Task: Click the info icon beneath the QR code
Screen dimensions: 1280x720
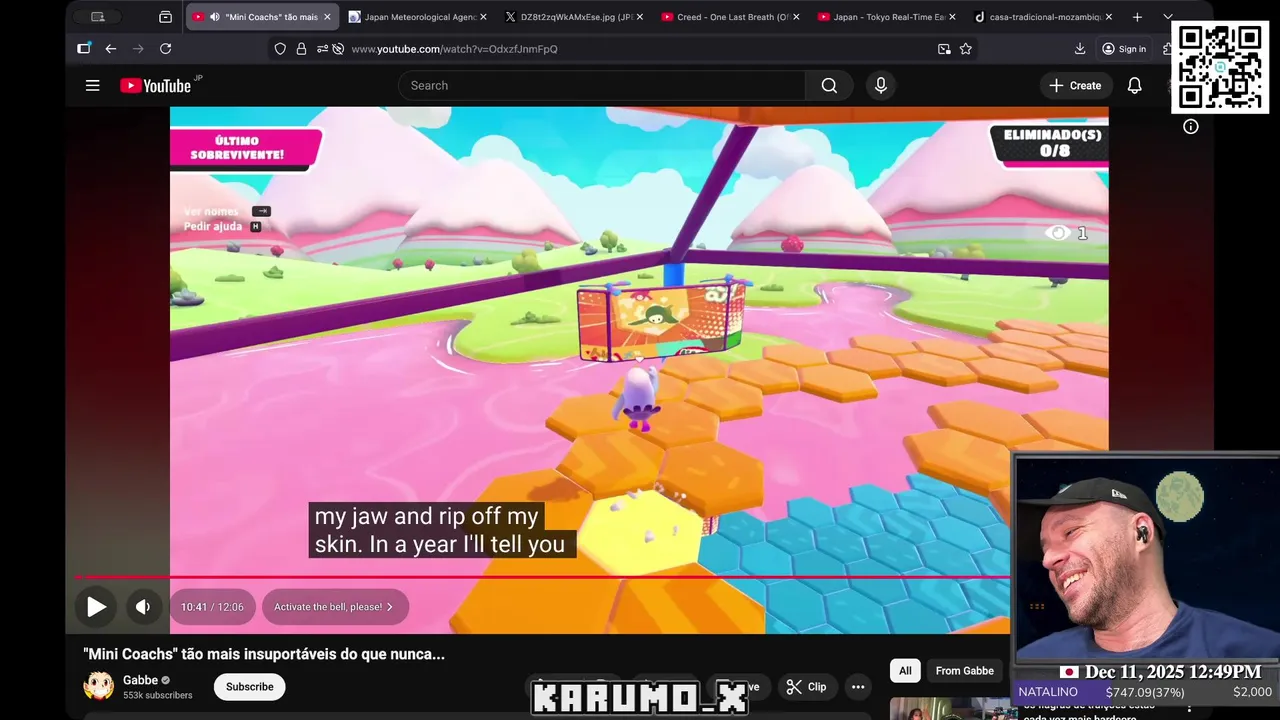Action: 1190,127
